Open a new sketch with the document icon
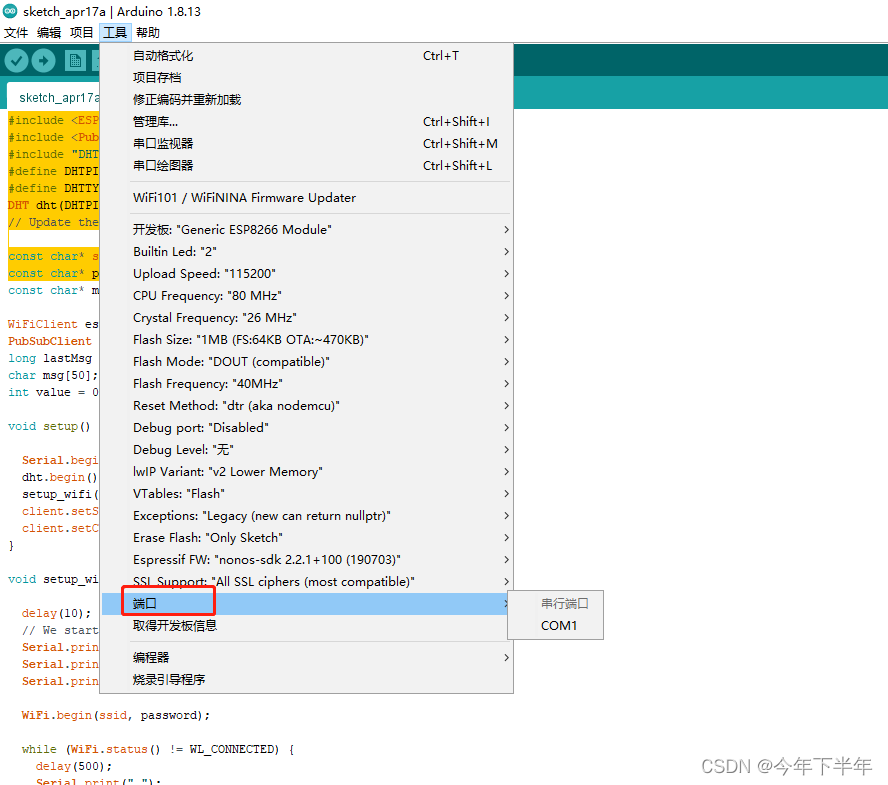 click(x=75, y=60)
